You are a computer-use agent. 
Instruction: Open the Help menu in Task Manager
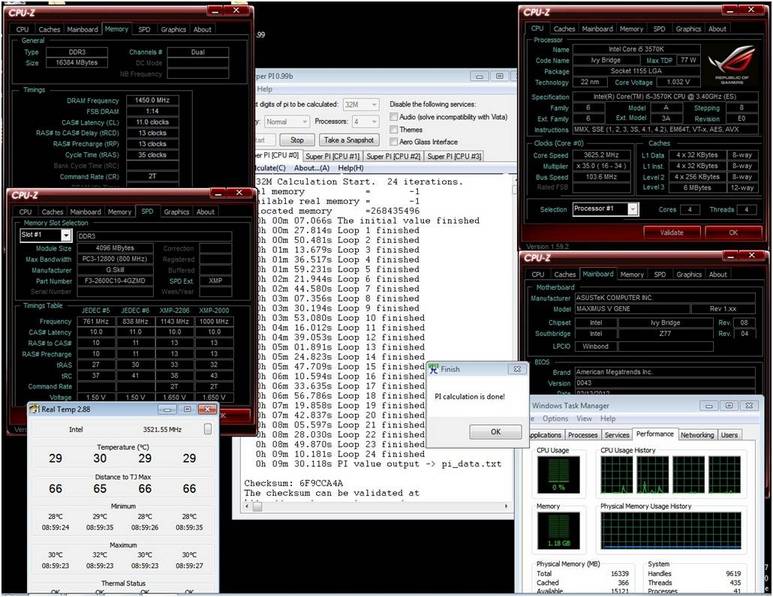608,419
